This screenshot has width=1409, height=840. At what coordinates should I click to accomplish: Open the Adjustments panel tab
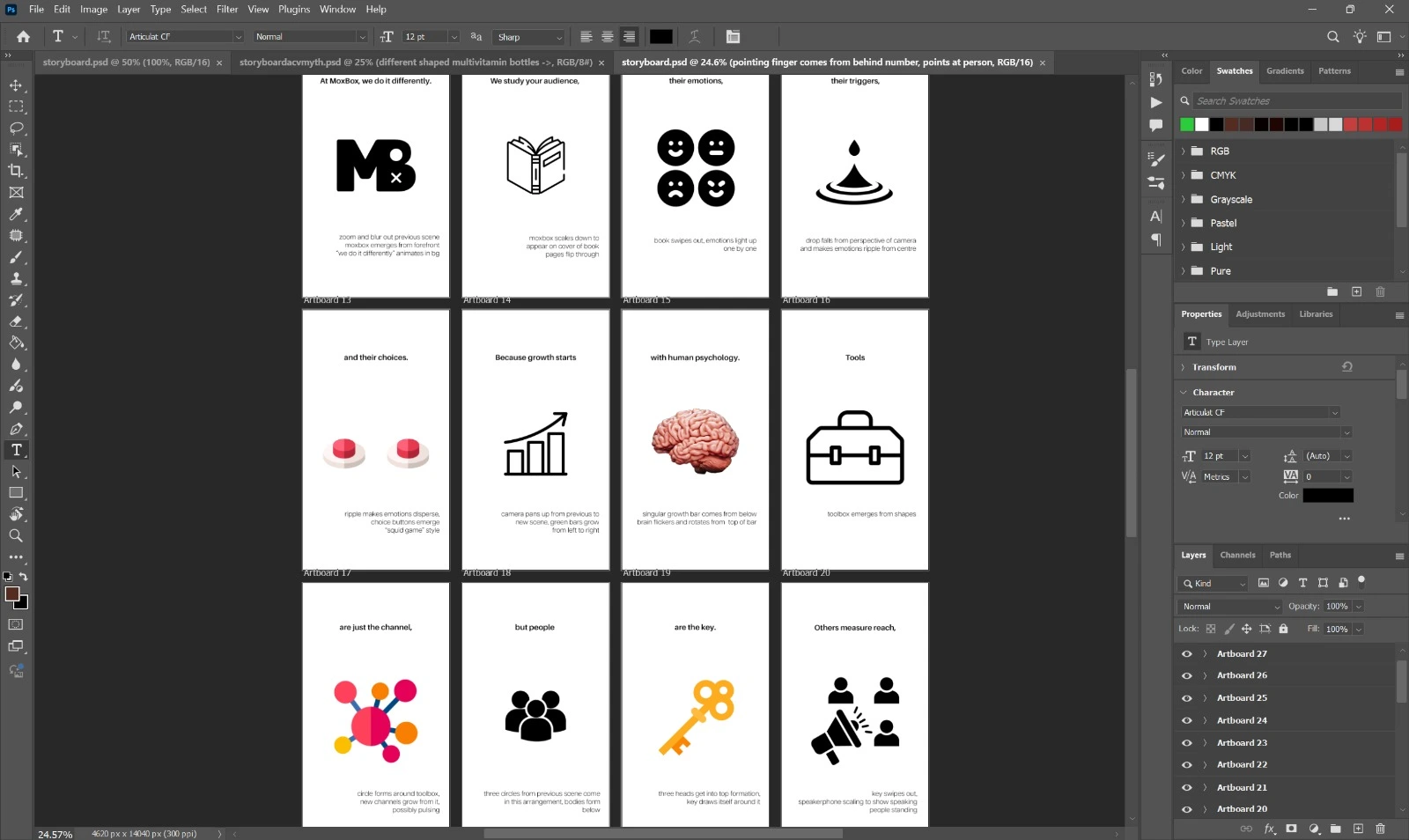(1259, 314)
